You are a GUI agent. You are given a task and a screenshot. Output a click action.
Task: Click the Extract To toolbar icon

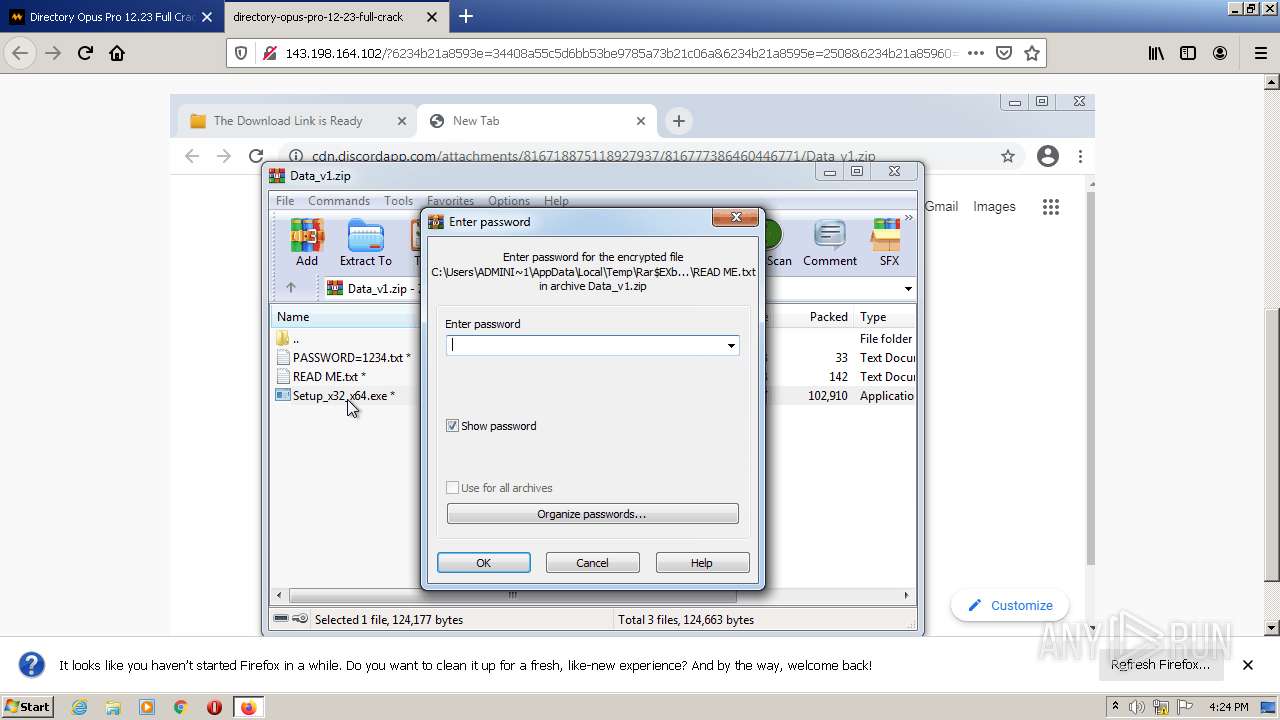tap(366, 244)
